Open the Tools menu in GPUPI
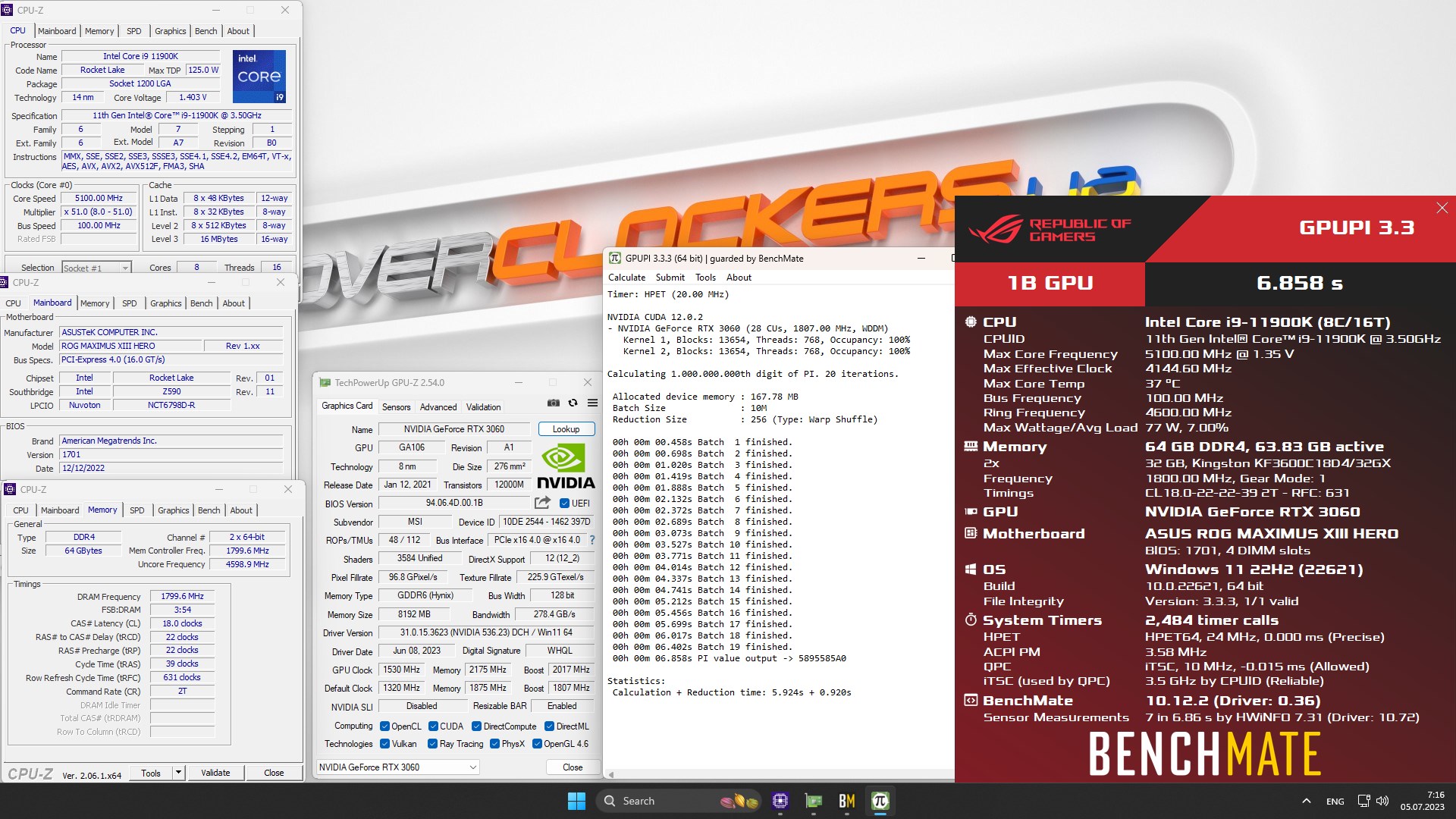The image size is (1456, 819). click(705, 278)
